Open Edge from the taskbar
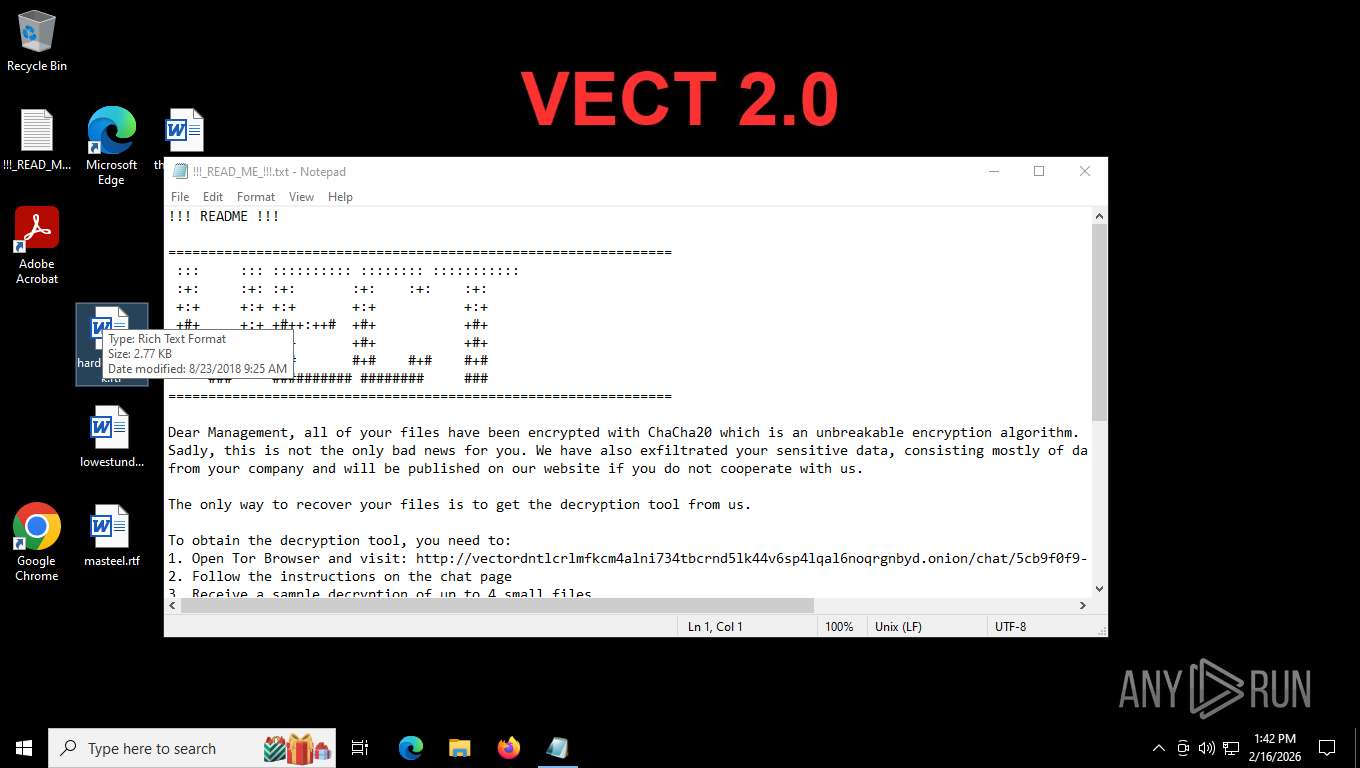Viewport: 1360px width, 768px height. coord(410,748)
